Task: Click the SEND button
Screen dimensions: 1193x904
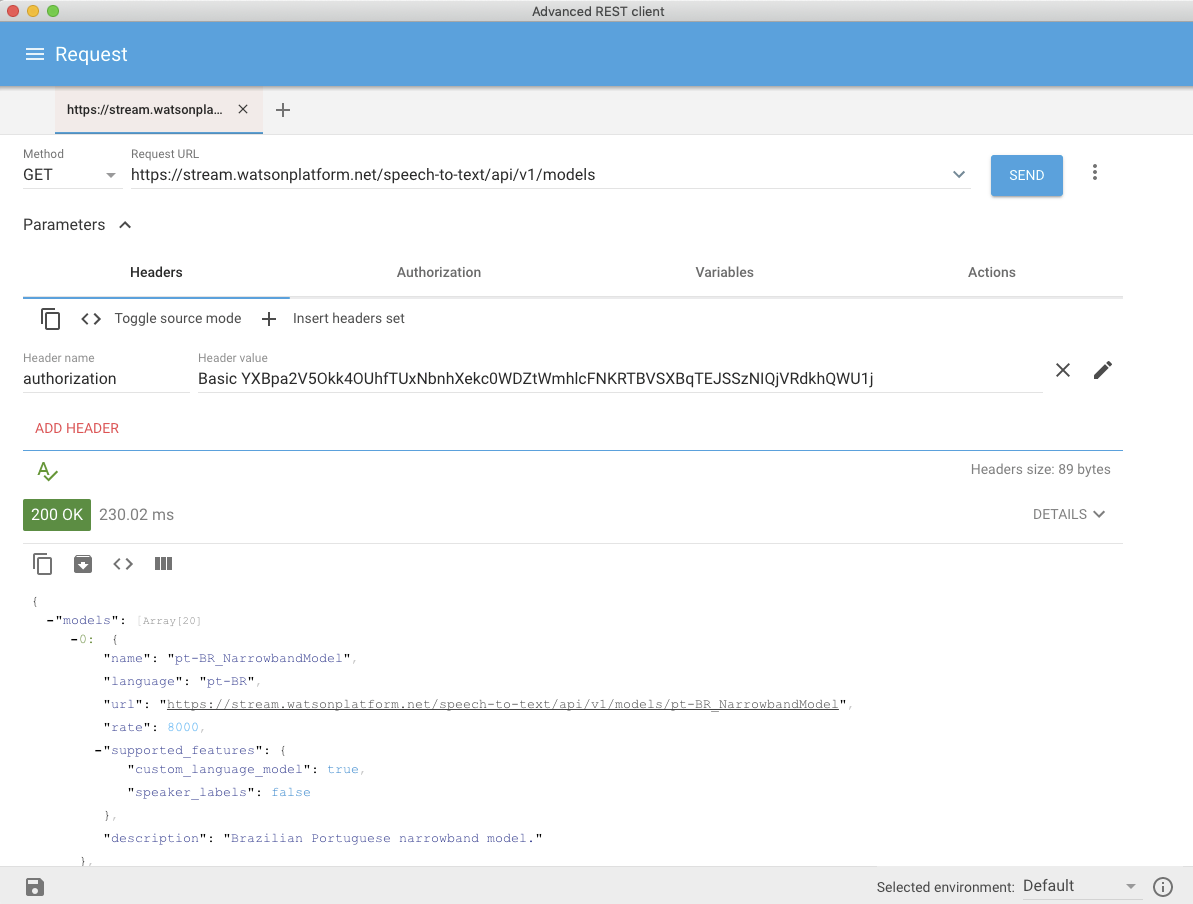Action: pos(1026,175)
